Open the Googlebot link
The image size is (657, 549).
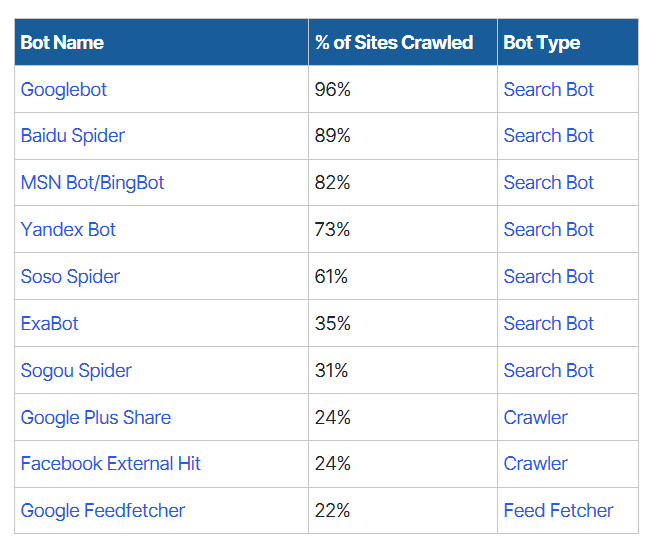64,90
